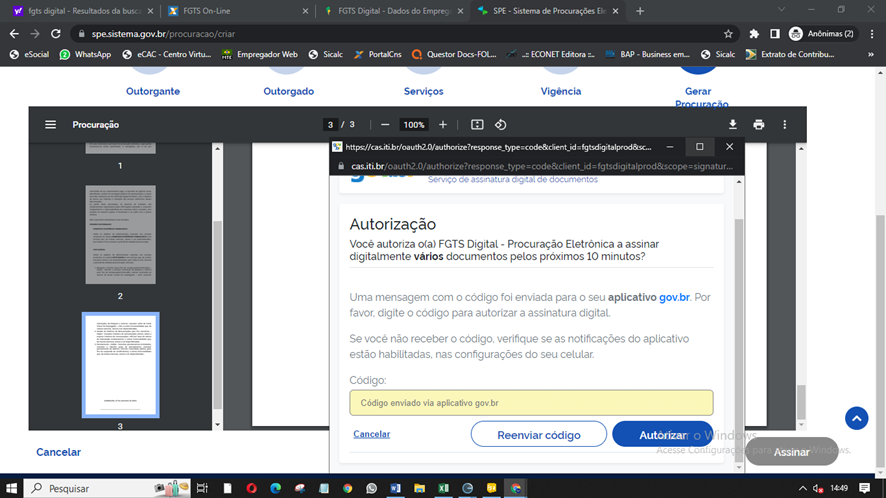Open Chrome extensions puzzle icon
Viewport: 886px width, 498px height.
[x=753, y=33]
